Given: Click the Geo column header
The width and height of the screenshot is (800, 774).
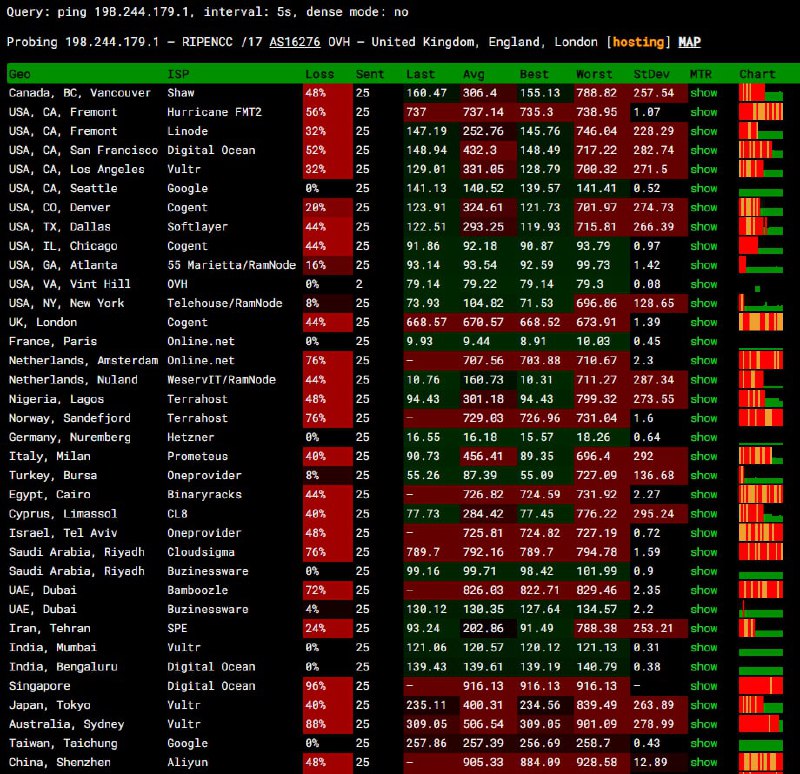Looking at the screenshot, I should point(19,74).
